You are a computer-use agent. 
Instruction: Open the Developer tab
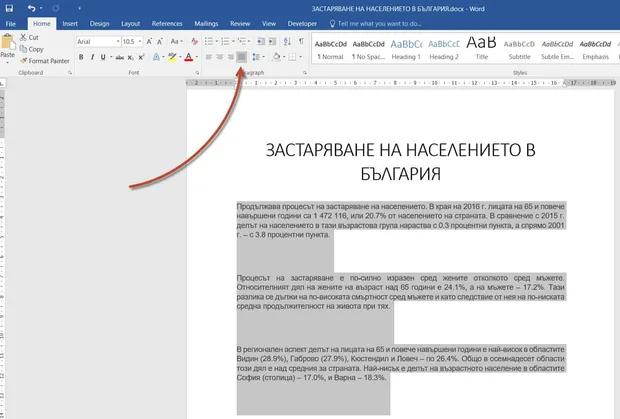pos(302,24)
